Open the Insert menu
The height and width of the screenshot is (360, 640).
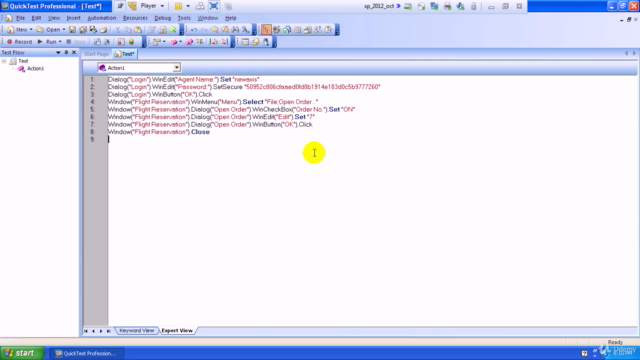pyautogui.click(x=73, y=18)
